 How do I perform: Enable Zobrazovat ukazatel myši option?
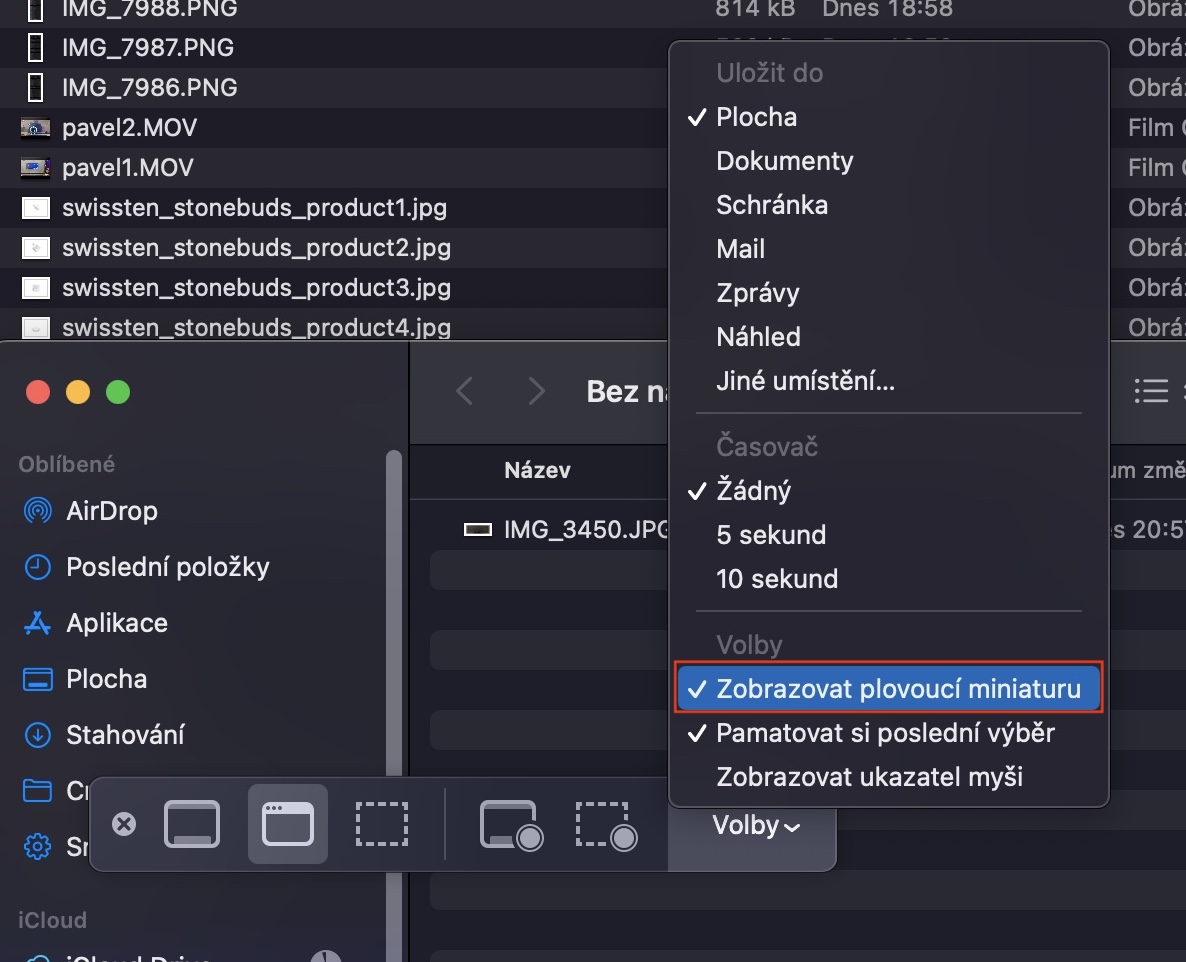coord(869,777)
